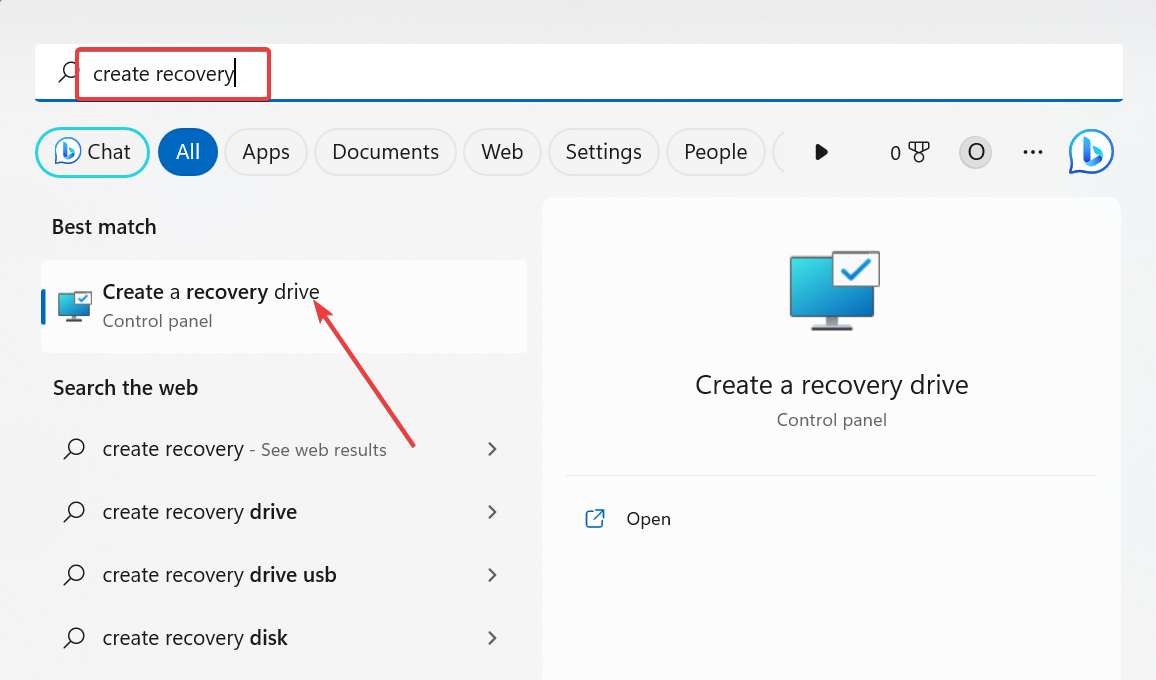1156x680 pixels.
Task: Click the recovery drive monitor icon in results
Action: [74, 306]
